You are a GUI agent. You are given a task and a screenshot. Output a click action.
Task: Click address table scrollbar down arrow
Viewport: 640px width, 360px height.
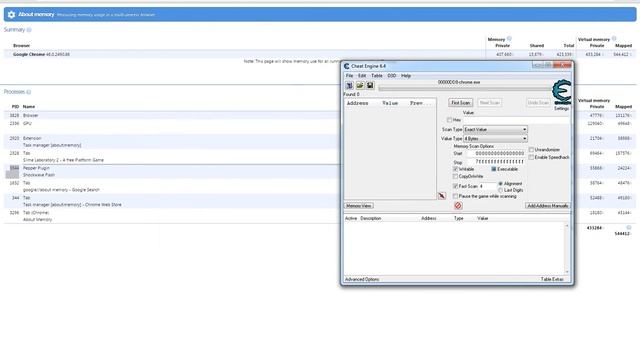[567, 272]
